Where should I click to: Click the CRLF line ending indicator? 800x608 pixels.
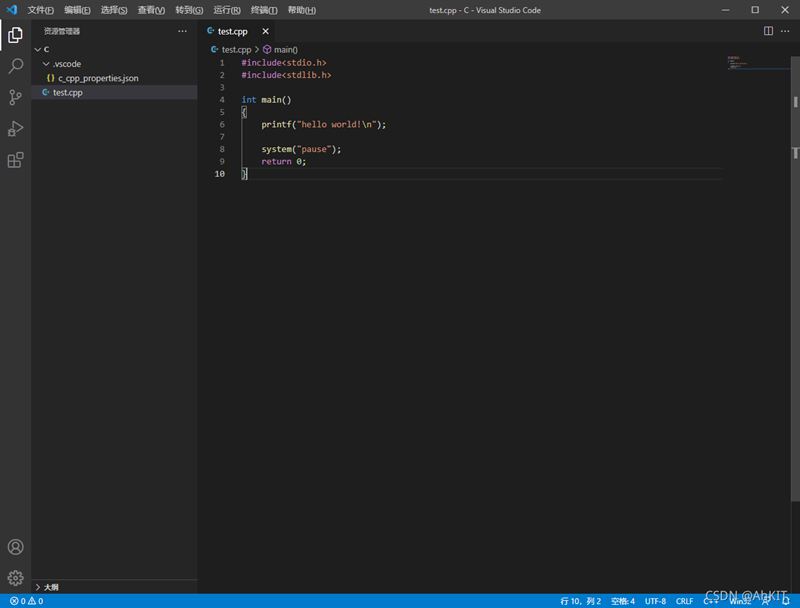pyautogui.click(x=684, y=601)
